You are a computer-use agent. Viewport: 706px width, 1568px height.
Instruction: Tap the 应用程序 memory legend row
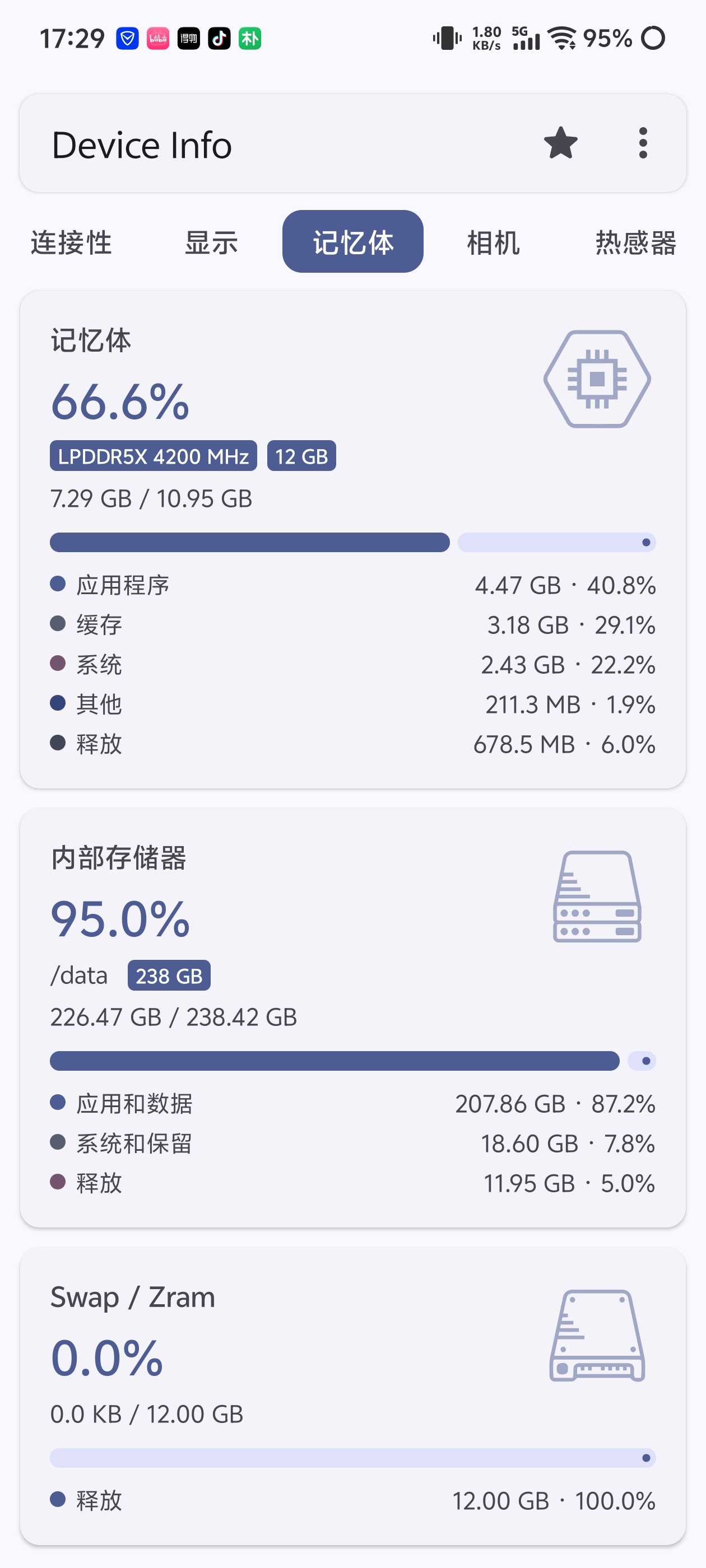pos(352,585)
